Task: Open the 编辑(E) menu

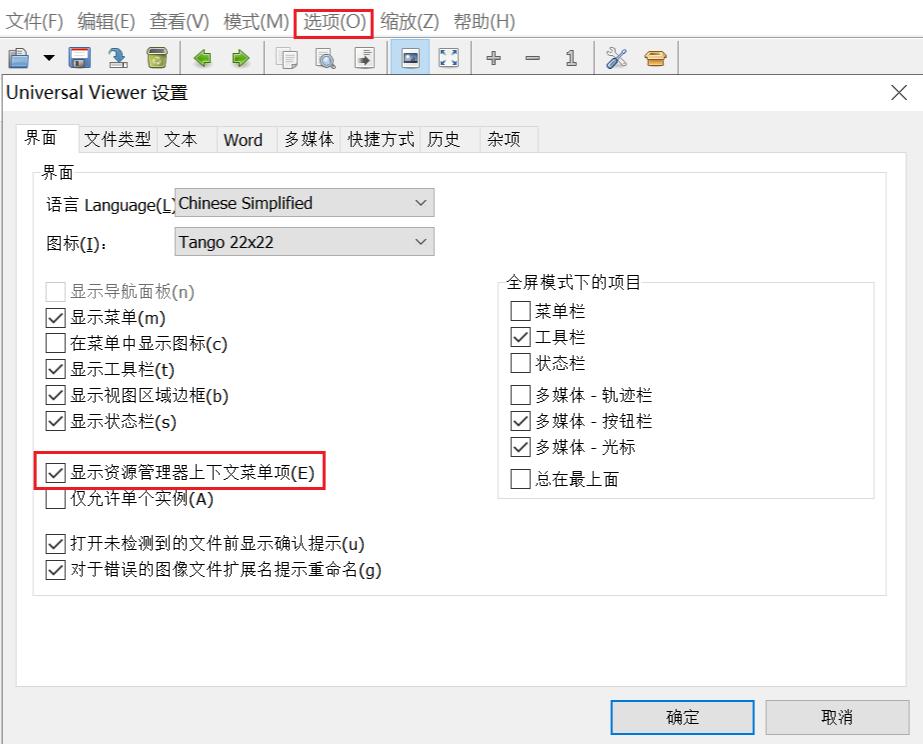Action: (107, 22)
